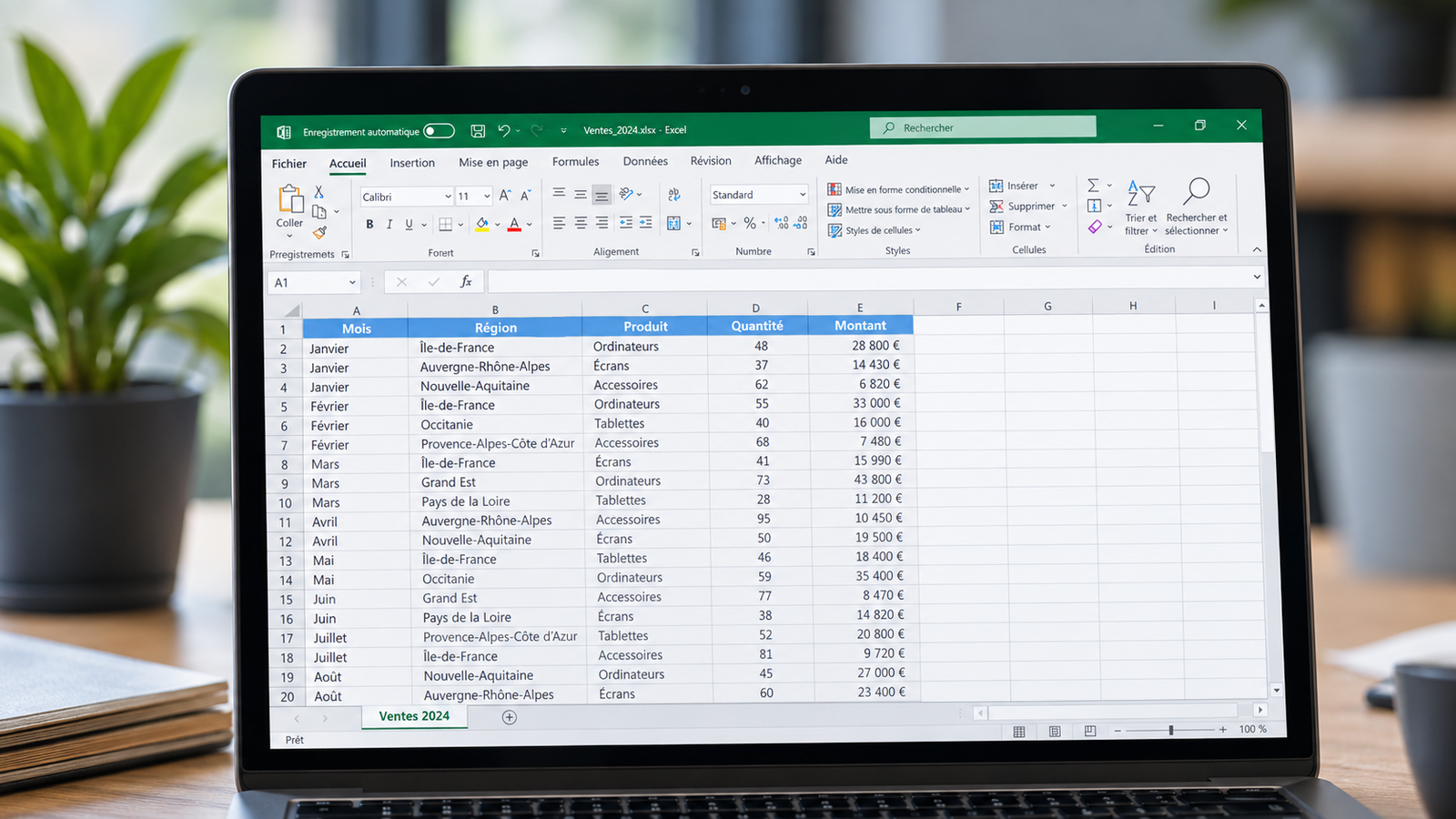Click the merge and center icon
1456x819 pixels.
coord(674,223)
